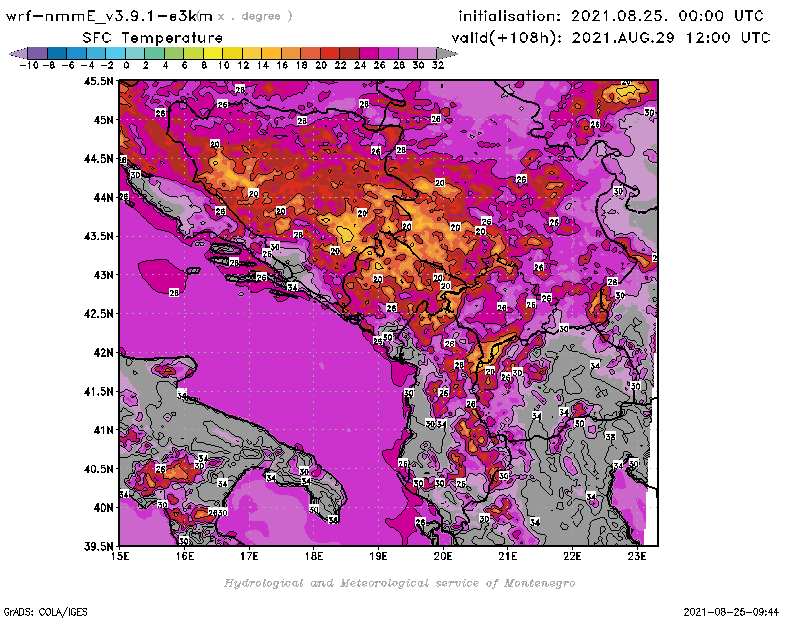
Task: Click the '38' contour label on the map
Action: click(x=610, y=436)
